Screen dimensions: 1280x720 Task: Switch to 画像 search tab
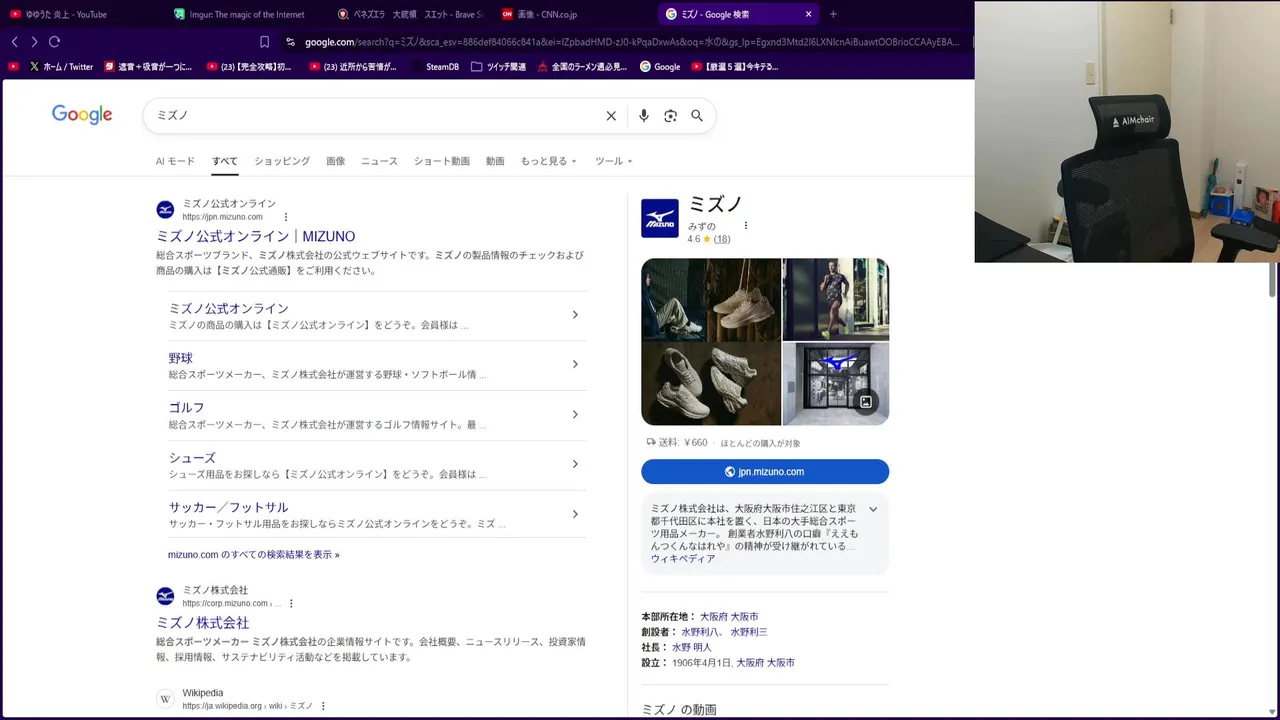point(336,161)
